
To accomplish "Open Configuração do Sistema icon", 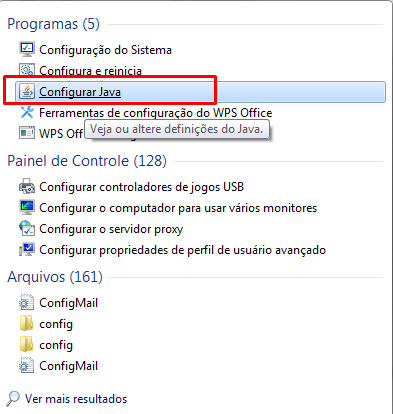I will tap(27, 49).
